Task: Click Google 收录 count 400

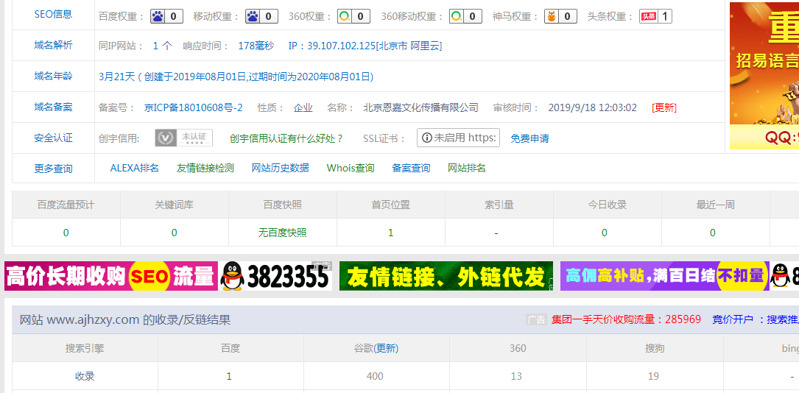Action: point(375,376)
